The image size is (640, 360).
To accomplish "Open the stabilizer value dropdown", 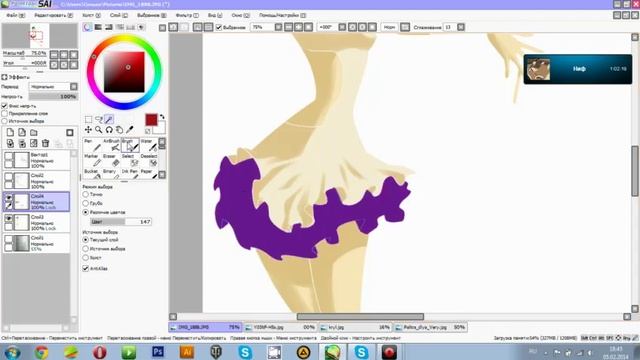I will tap(461, 27).
